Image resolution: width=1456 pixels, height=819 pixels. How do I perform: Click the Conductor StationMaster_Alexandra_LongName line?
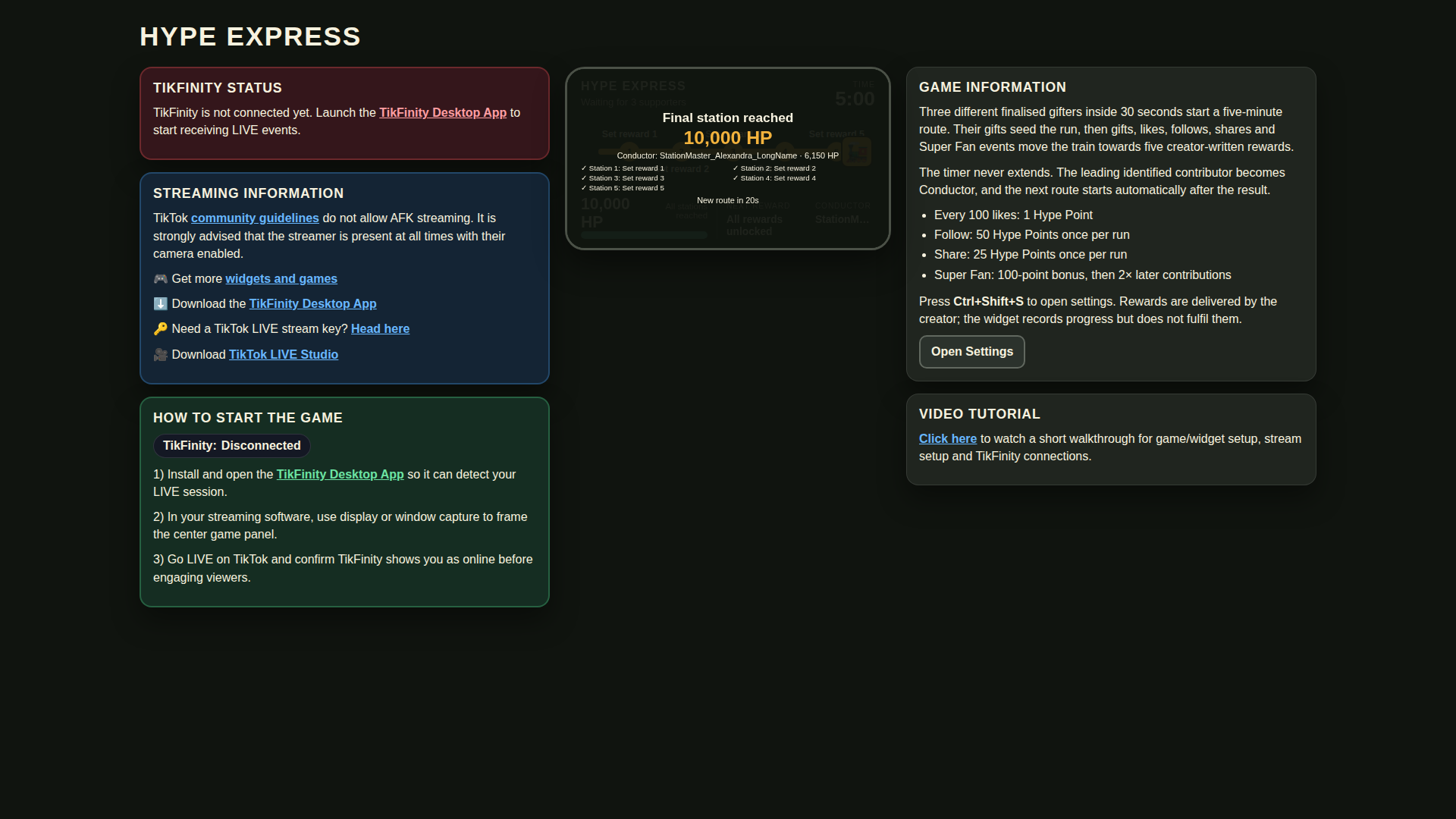[x=727, y=155]
